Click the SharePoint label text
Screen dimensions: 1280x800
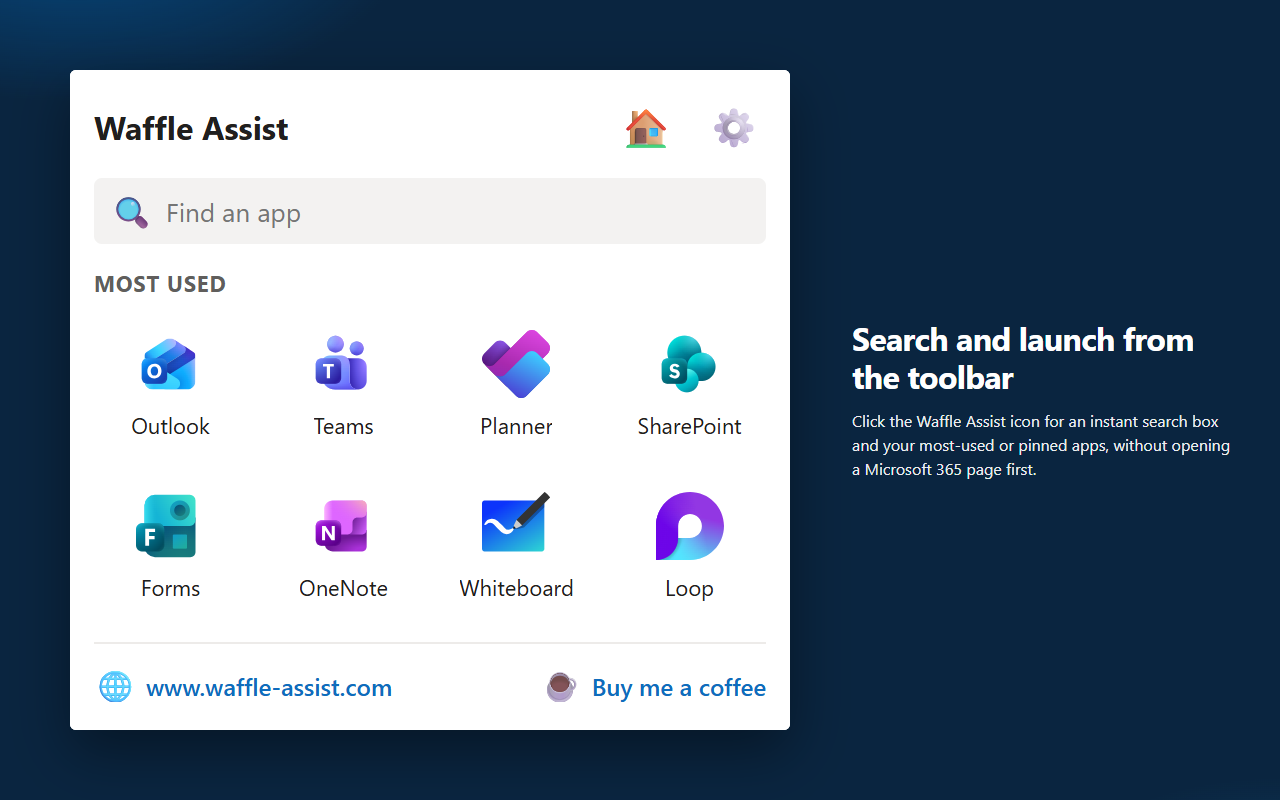point(689,426)
